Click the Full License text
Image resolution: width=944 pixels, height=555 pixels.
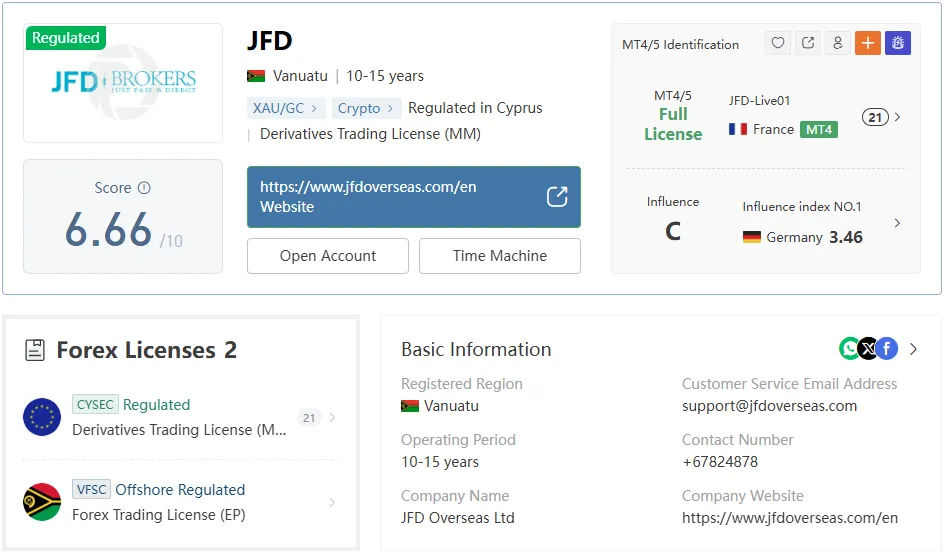tap(673, 124)
